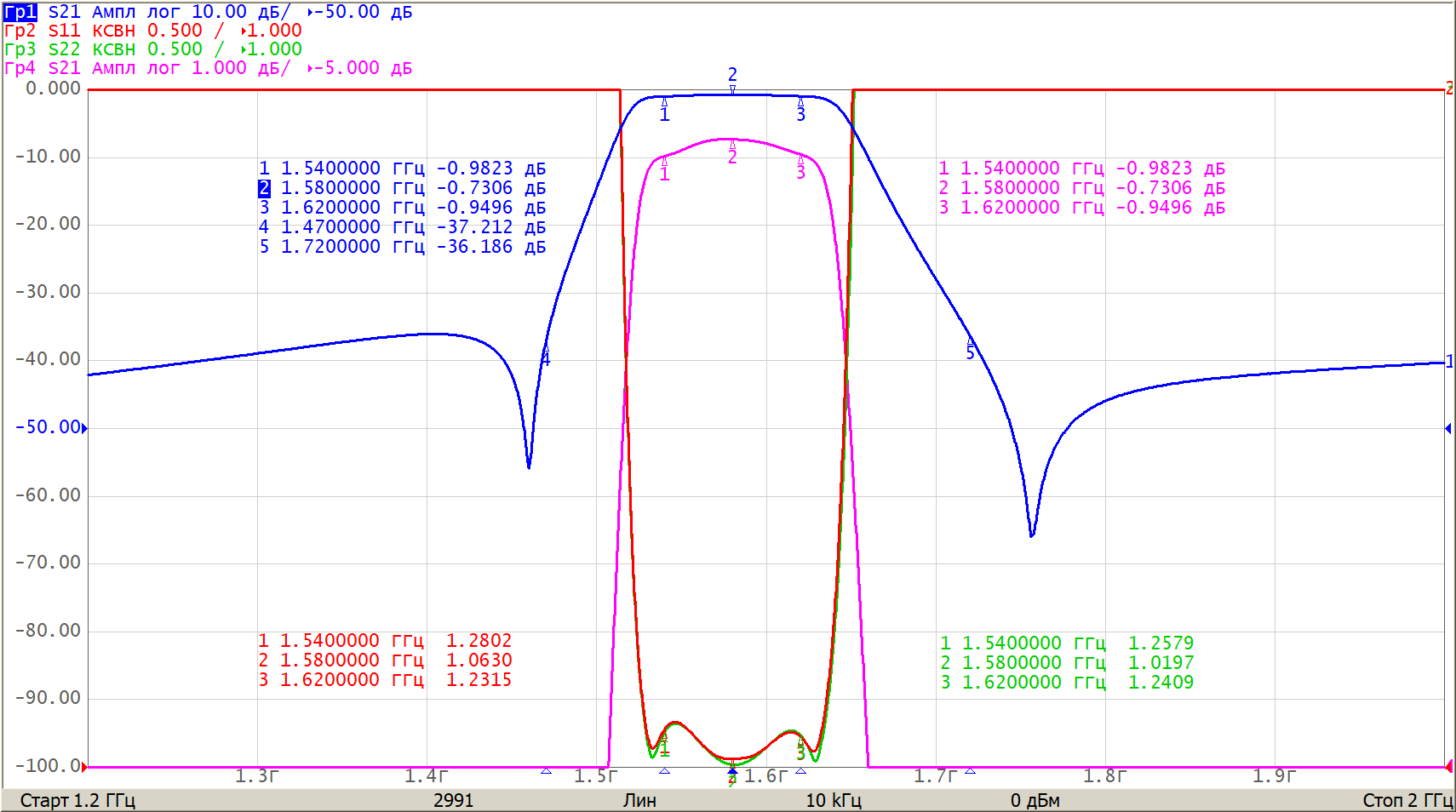Viewport: 1456px width, 812px height.
Task: Click marker 4 on the blue S21 trace
Action: pos(546,357)
